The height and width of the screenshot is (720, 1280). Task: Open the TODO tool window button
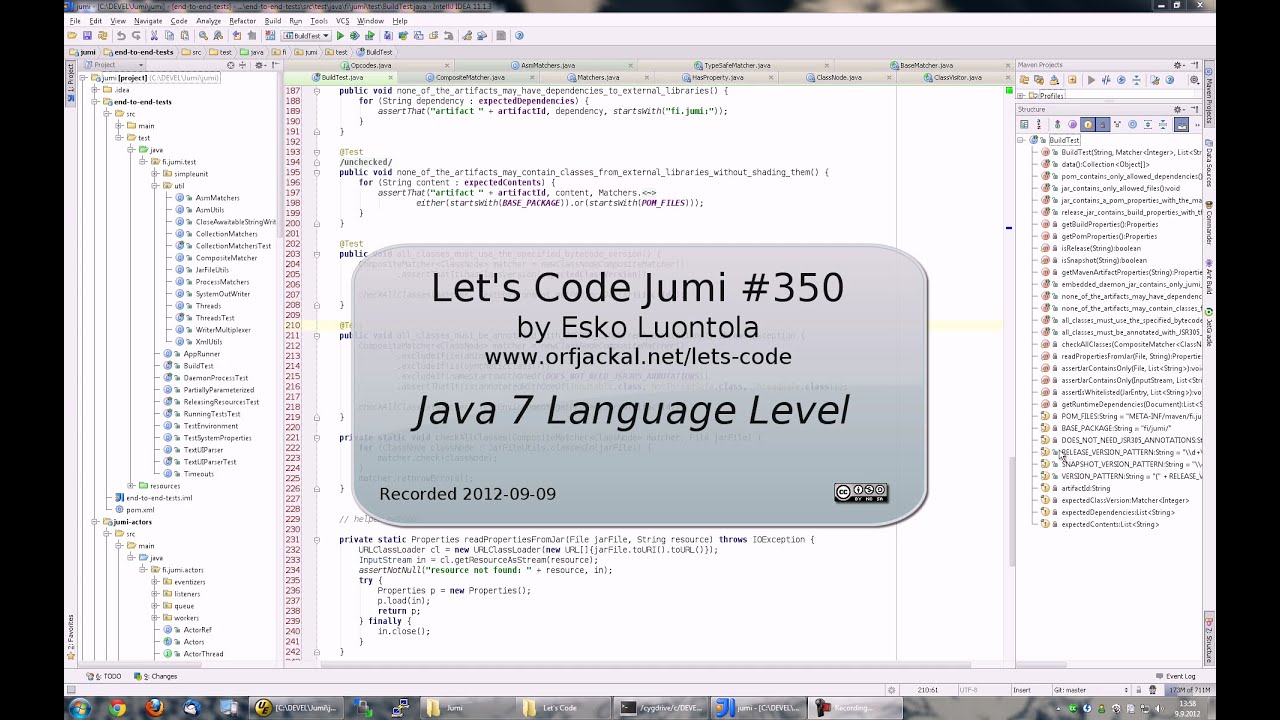point(106,676)
